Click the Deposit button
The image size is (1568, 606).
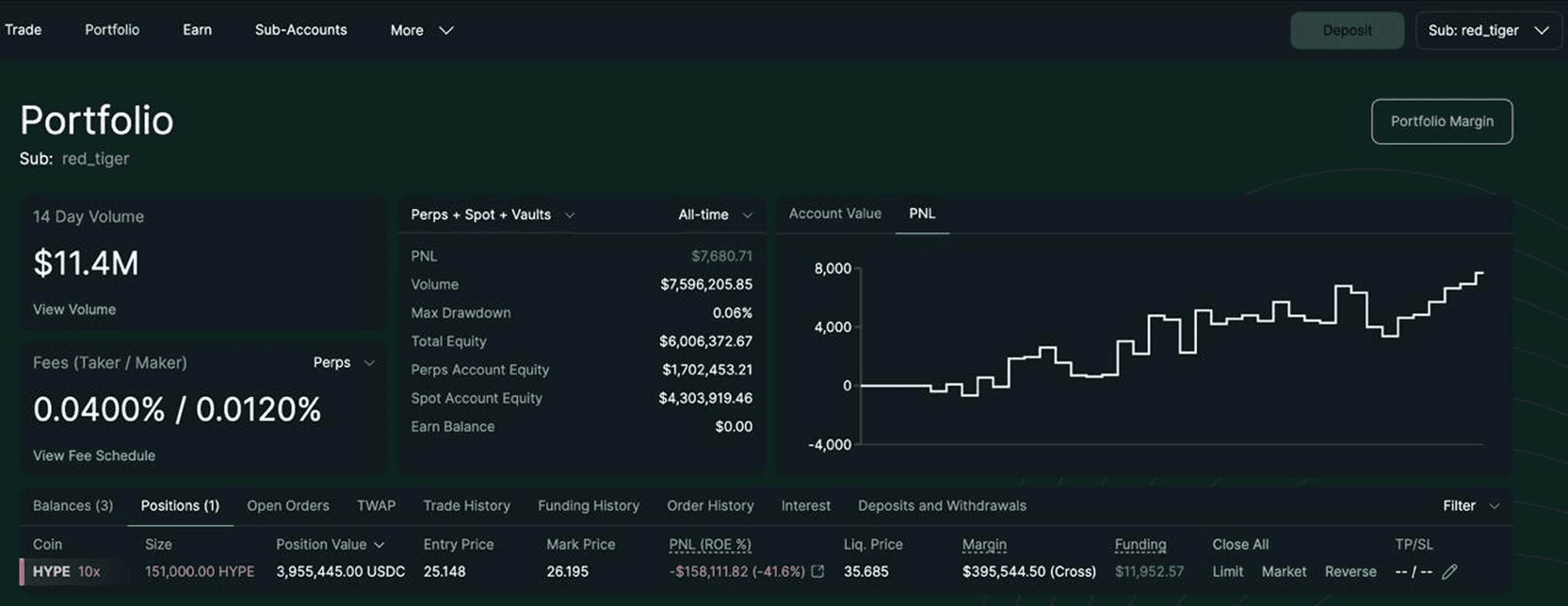[1347, 31]
